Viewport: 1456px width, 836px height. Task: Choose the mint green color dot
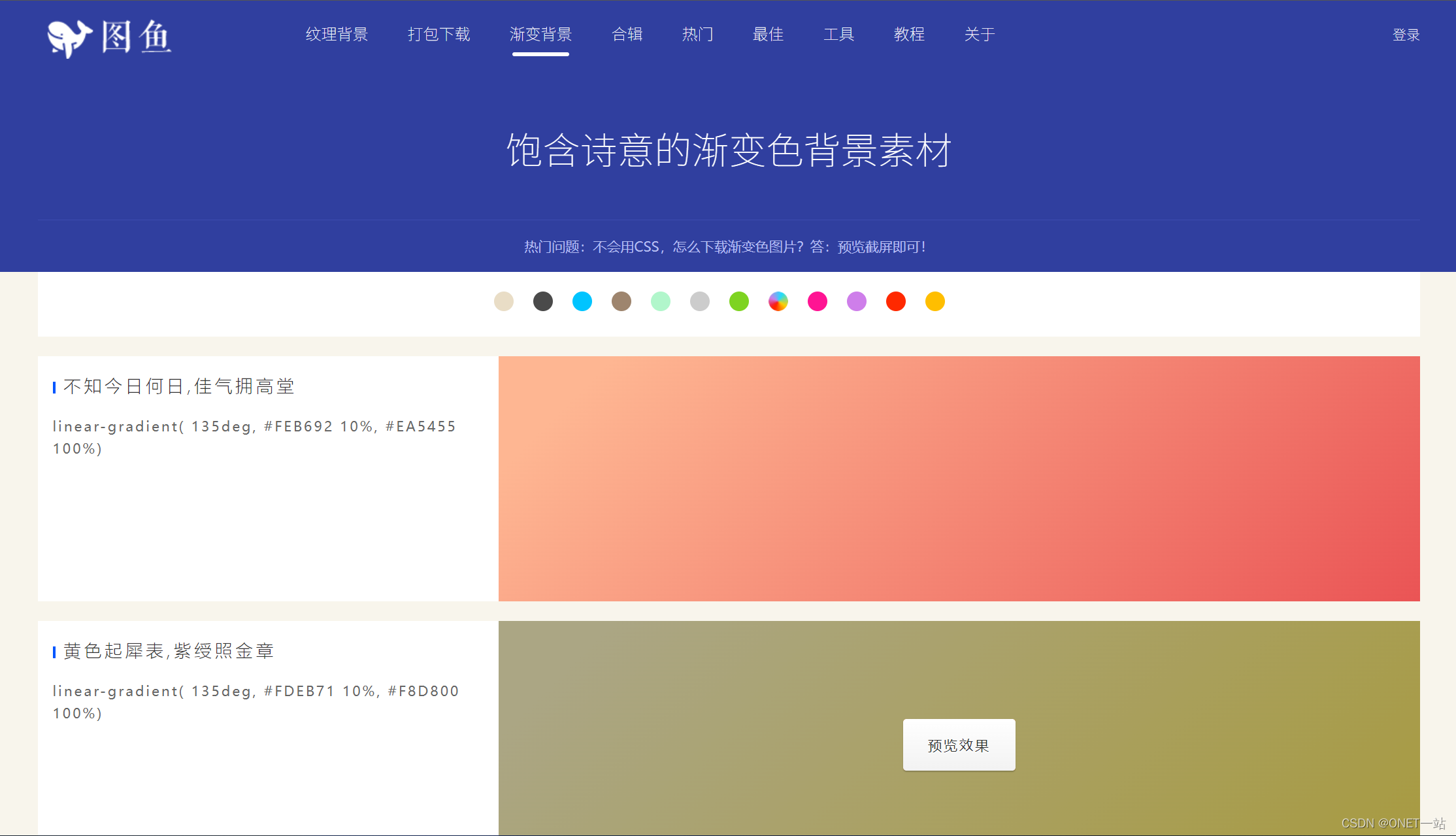[661, 301]
